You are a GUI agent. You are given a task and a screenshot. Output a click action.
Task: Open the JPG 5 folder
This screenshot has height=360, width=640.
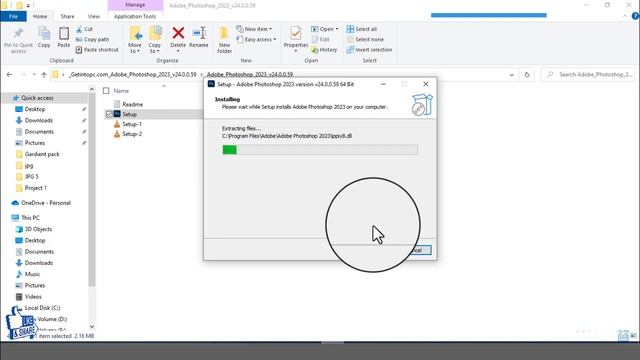tap(27, 177)
